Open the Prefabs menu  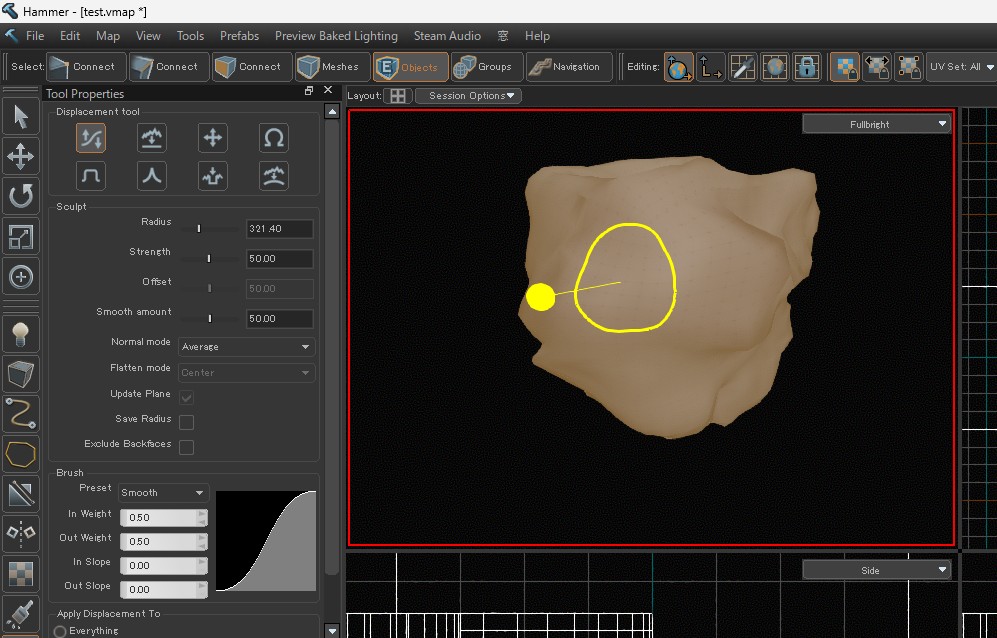[x=239, y=36]
